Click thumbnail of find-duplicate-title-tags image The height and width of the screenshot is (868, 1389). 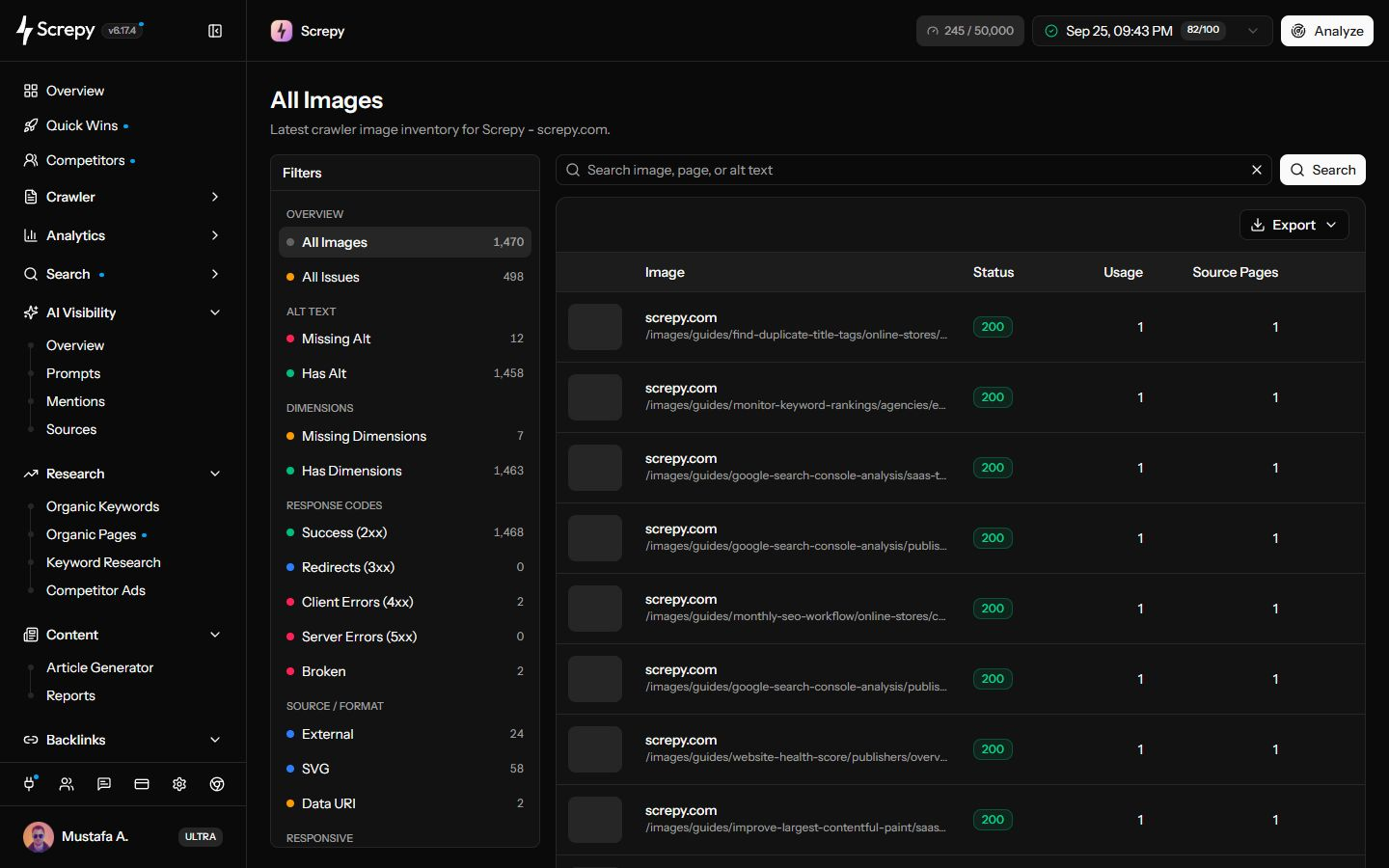[x=595, y=327]
